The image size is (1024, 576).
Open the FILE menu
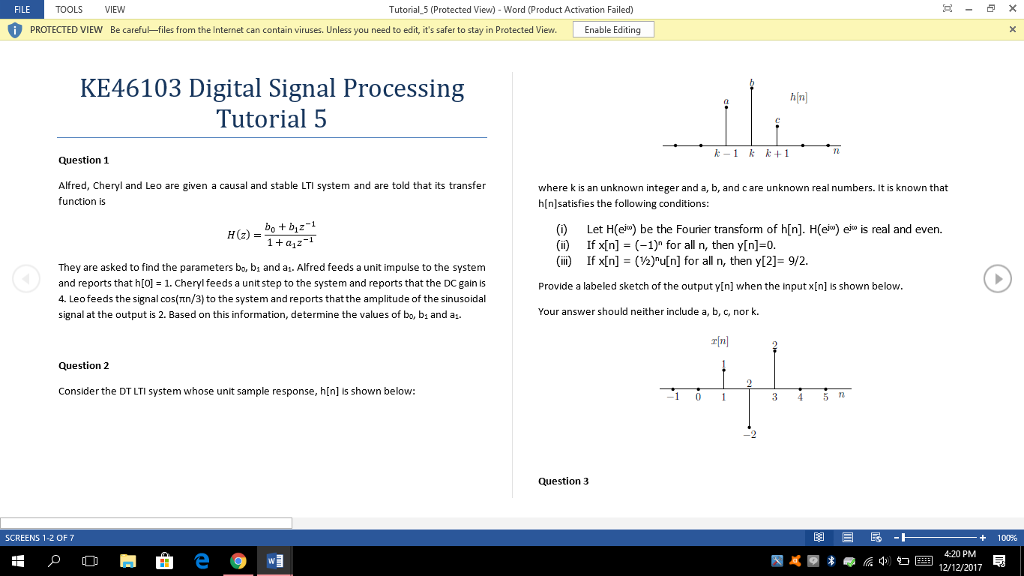pyautogui.click(x=21, y=9)
